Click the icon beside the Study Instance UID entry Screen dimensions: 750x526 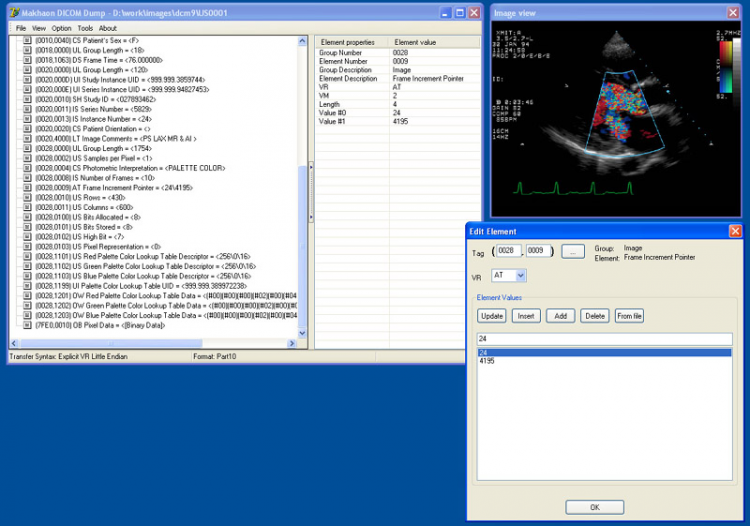[27, 78]
